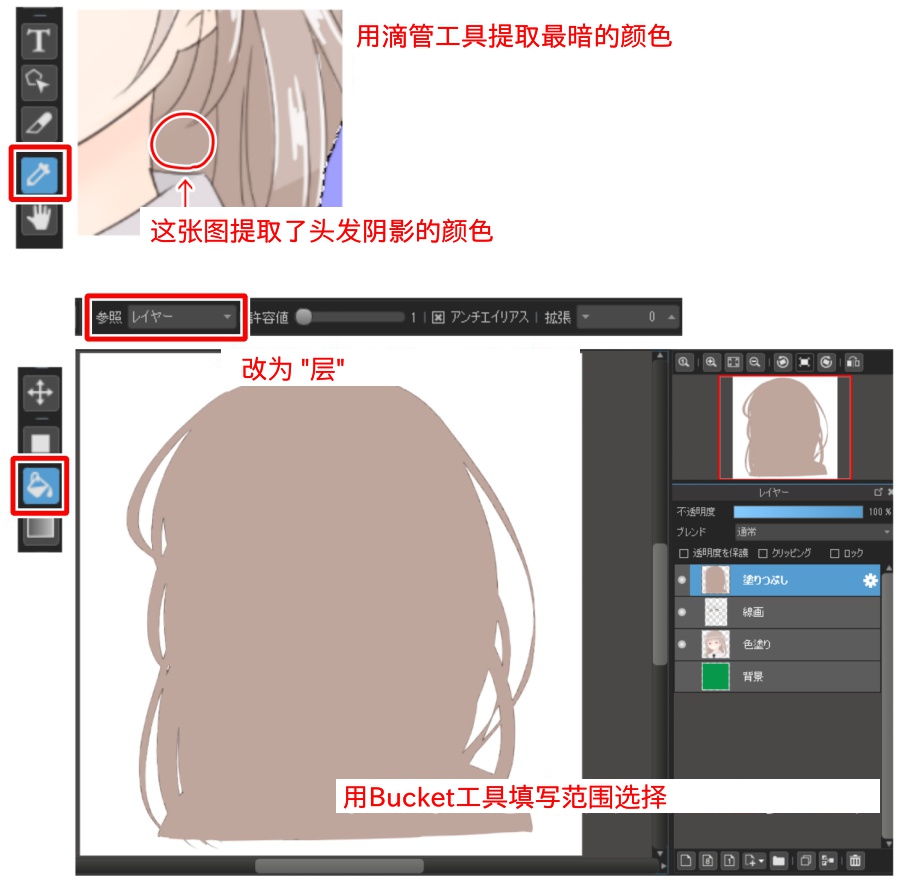The height and width of the screenshot is (882, 900).
Task: Add a new 8-bit layer
Action: (708, 860)
